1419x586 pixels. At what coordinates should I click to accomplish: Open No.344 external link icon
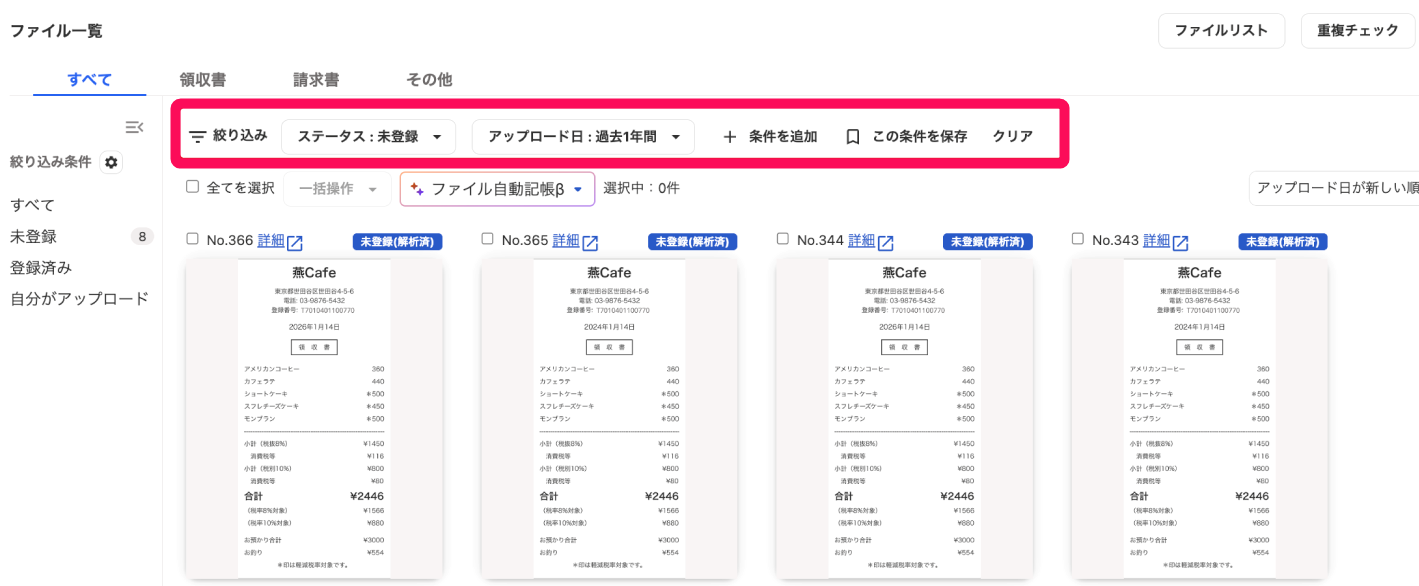[886, 242]
